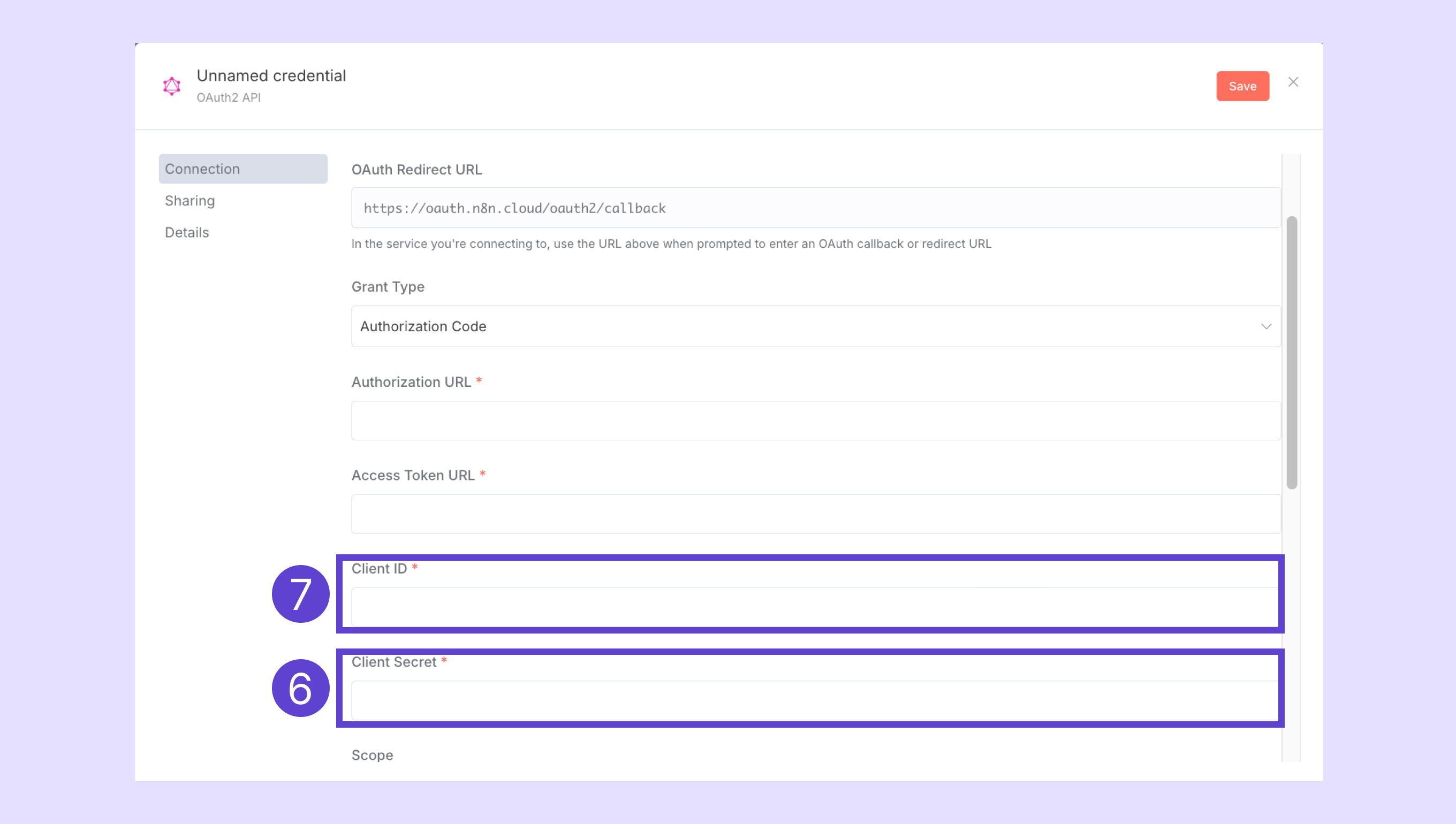This screenshot has height=824, width=1456.
Task: Switch to the Connection tab
Action: 243,169
